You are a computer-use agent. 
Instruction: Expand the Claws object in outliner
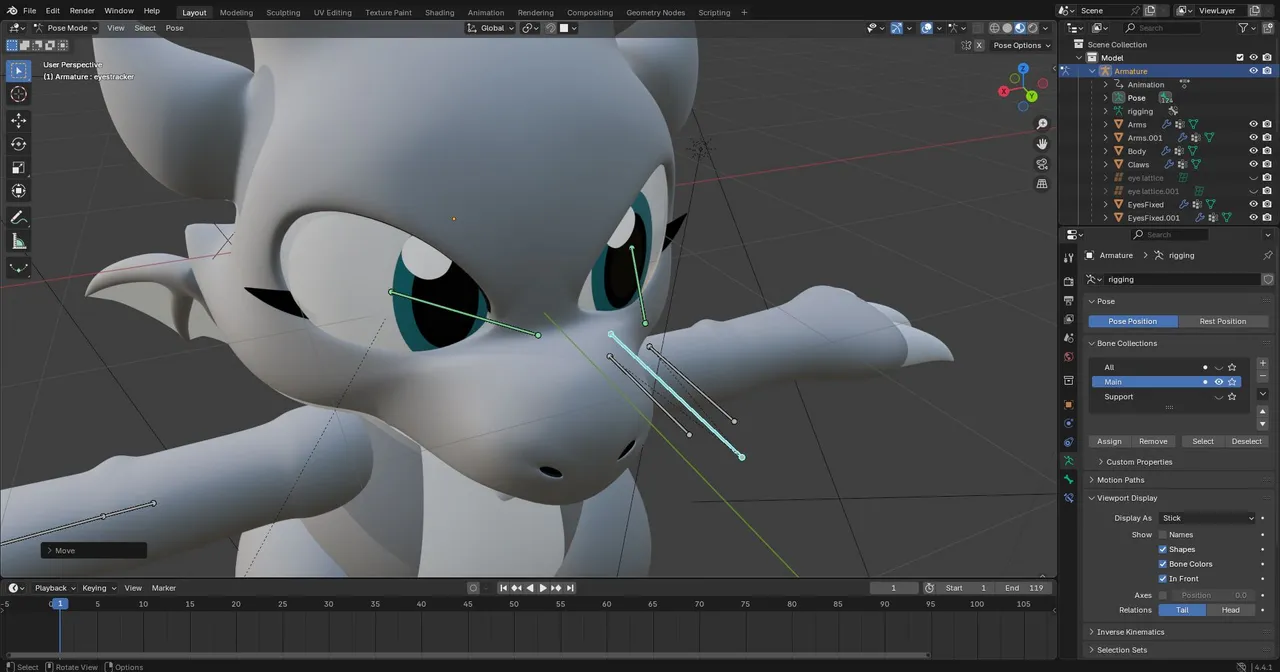pos(1105,165)
